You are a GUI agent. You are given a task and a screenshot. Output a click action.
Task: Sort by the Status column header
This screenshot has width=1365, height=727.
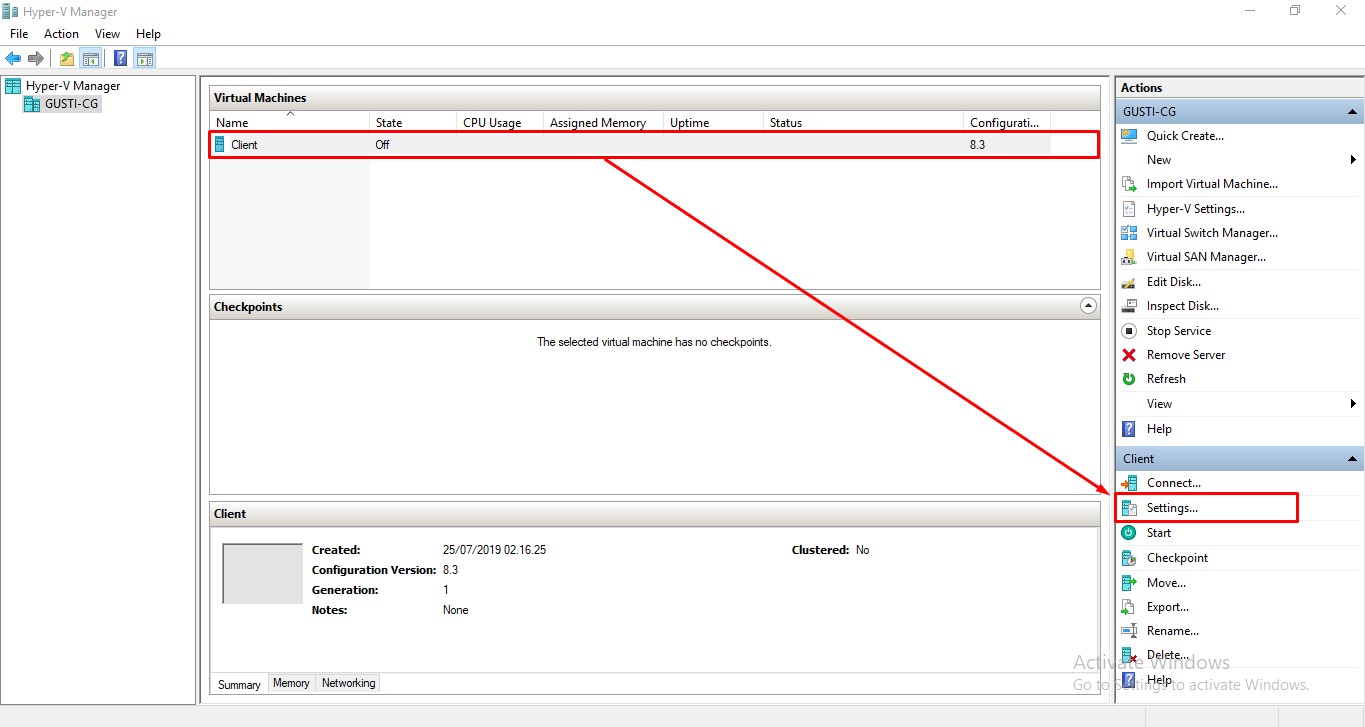[864, 123]
